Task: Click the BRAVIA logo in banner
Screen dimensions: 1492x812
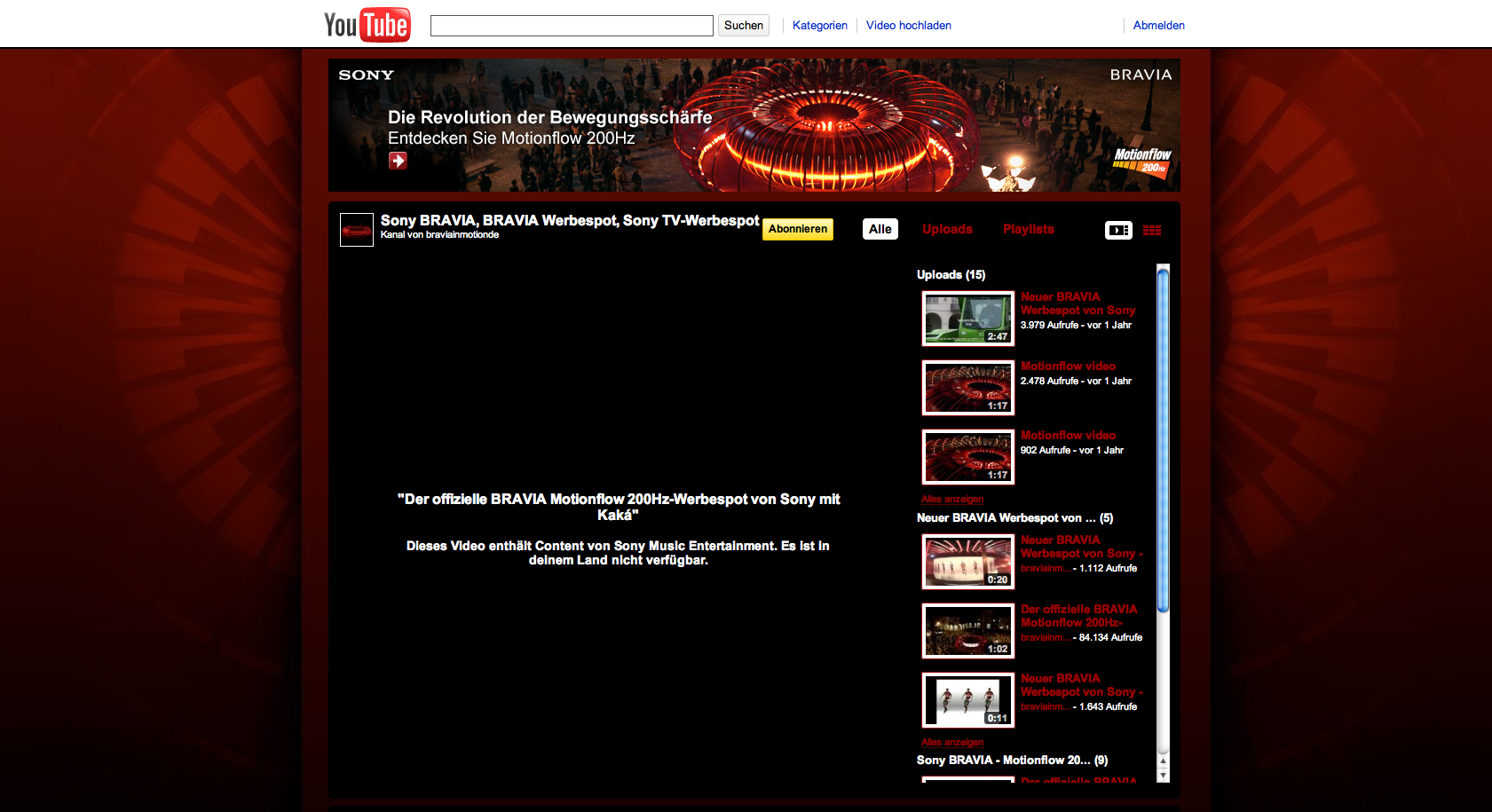Action: (1141, 75)
